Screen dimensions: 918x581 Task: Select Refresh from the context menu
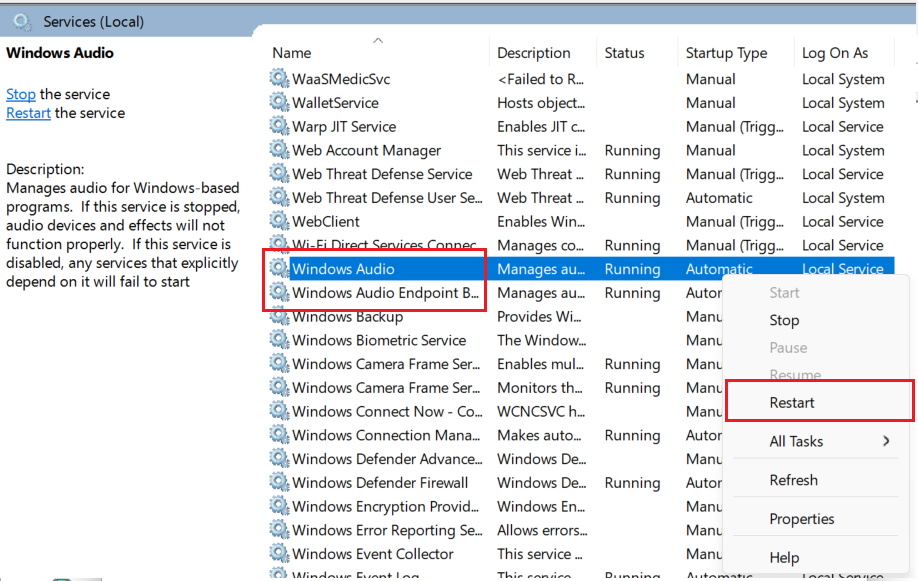click(793, 480)
